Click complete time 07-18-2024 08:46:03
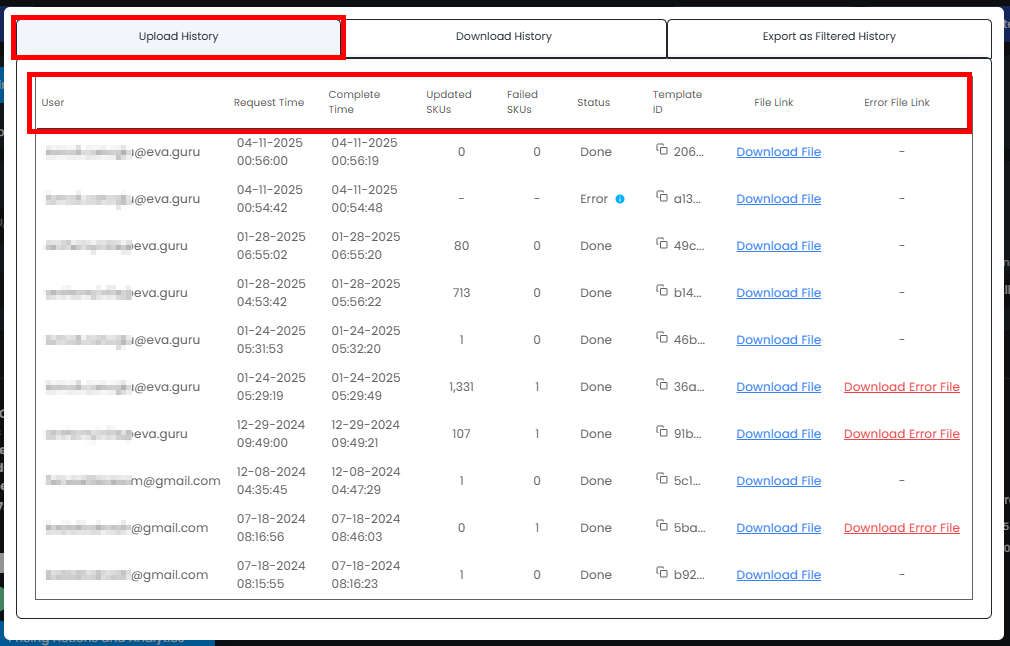This screenshot has width=1010, height=646. coord(366,528)
